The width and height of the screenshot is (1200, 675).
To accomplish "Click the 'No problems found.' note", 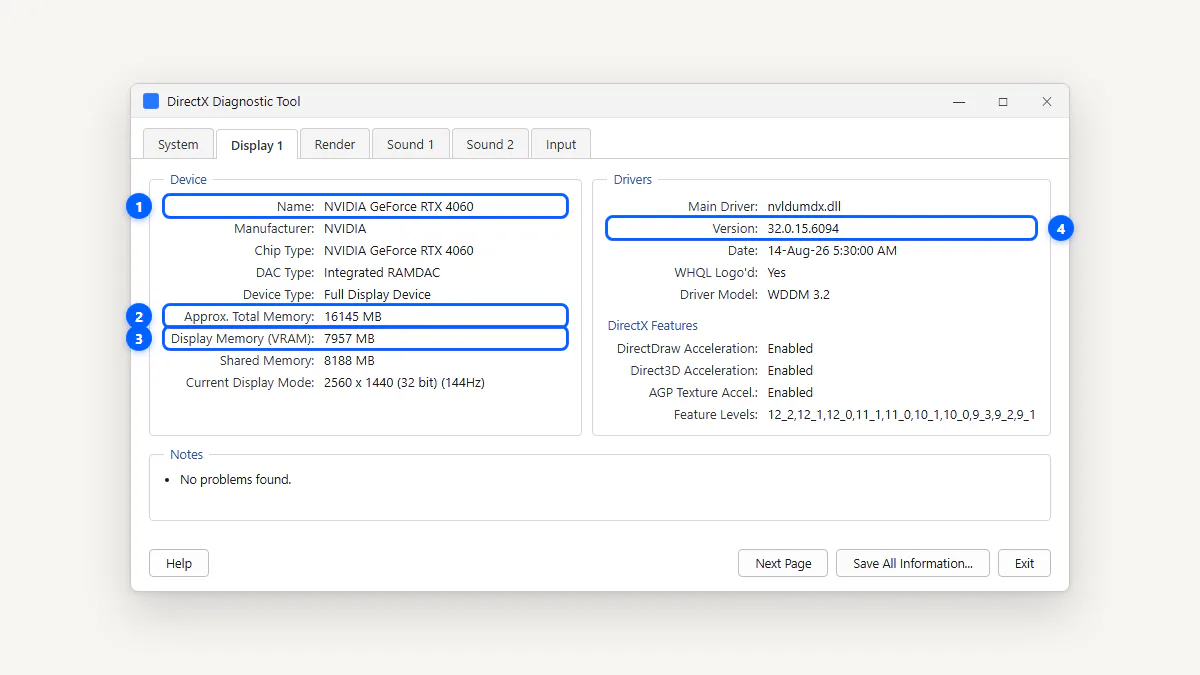I will (235, 479).
